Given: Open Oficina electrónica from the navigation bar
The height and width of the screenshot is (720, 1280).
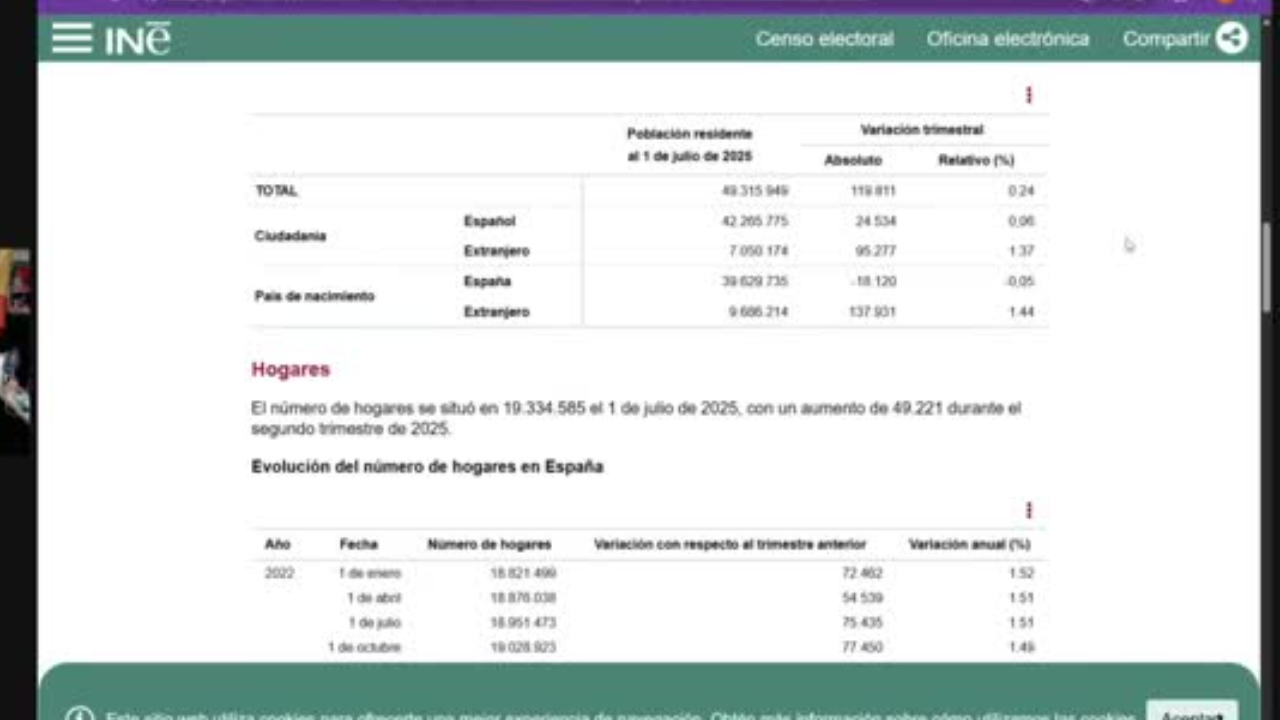Looking at the screenshot, I should [x=1007, y=38].
